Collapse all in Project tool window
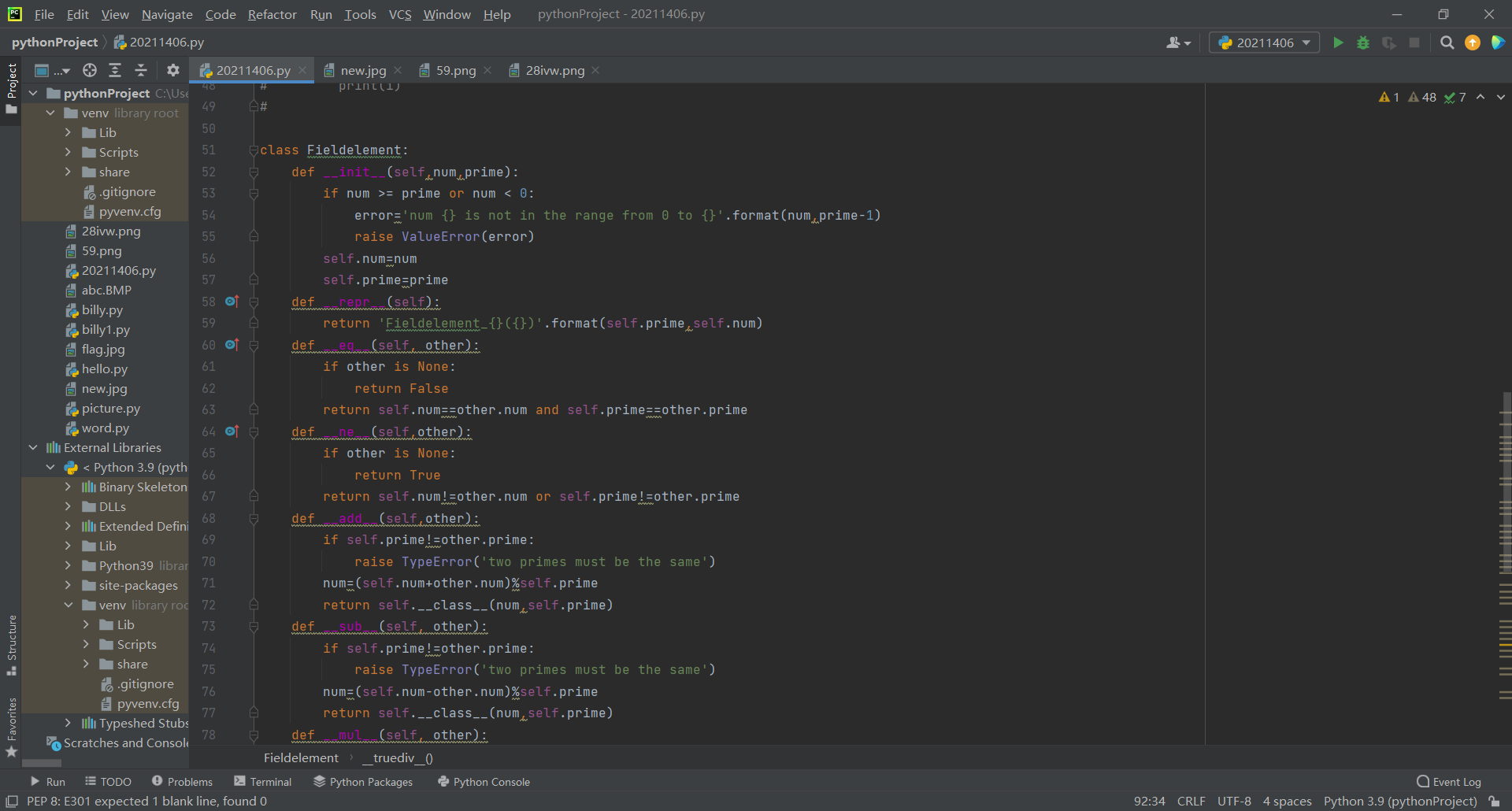 141,70
